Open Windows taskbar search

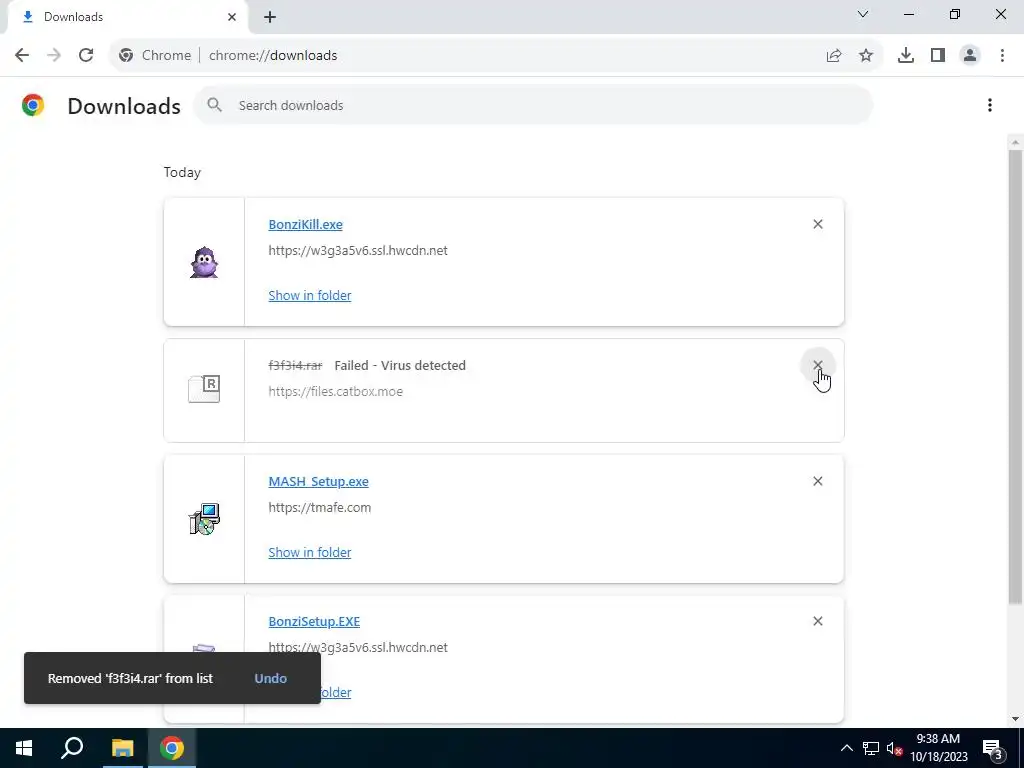tap(72, 748)
